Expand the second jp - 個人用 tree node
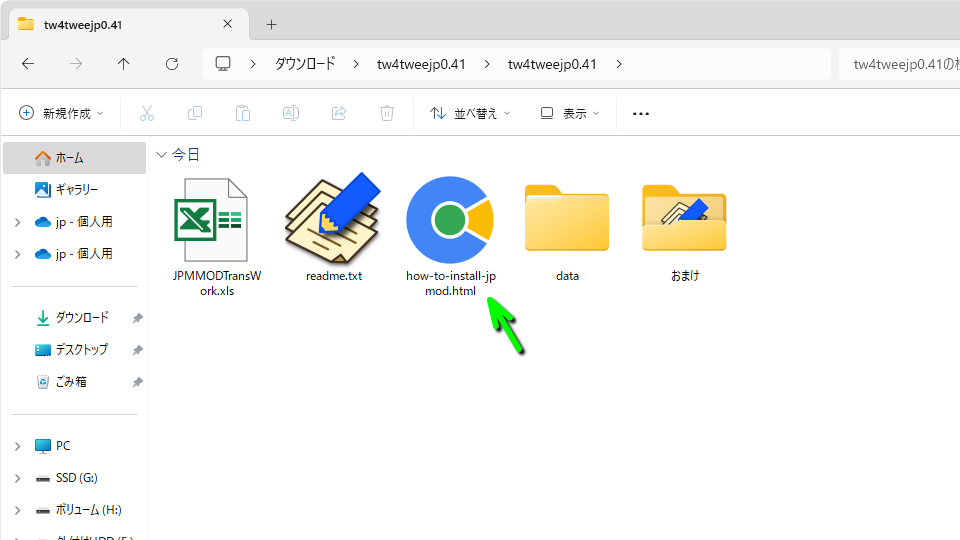This screenshot has width=960, height=540. [18, 254]
